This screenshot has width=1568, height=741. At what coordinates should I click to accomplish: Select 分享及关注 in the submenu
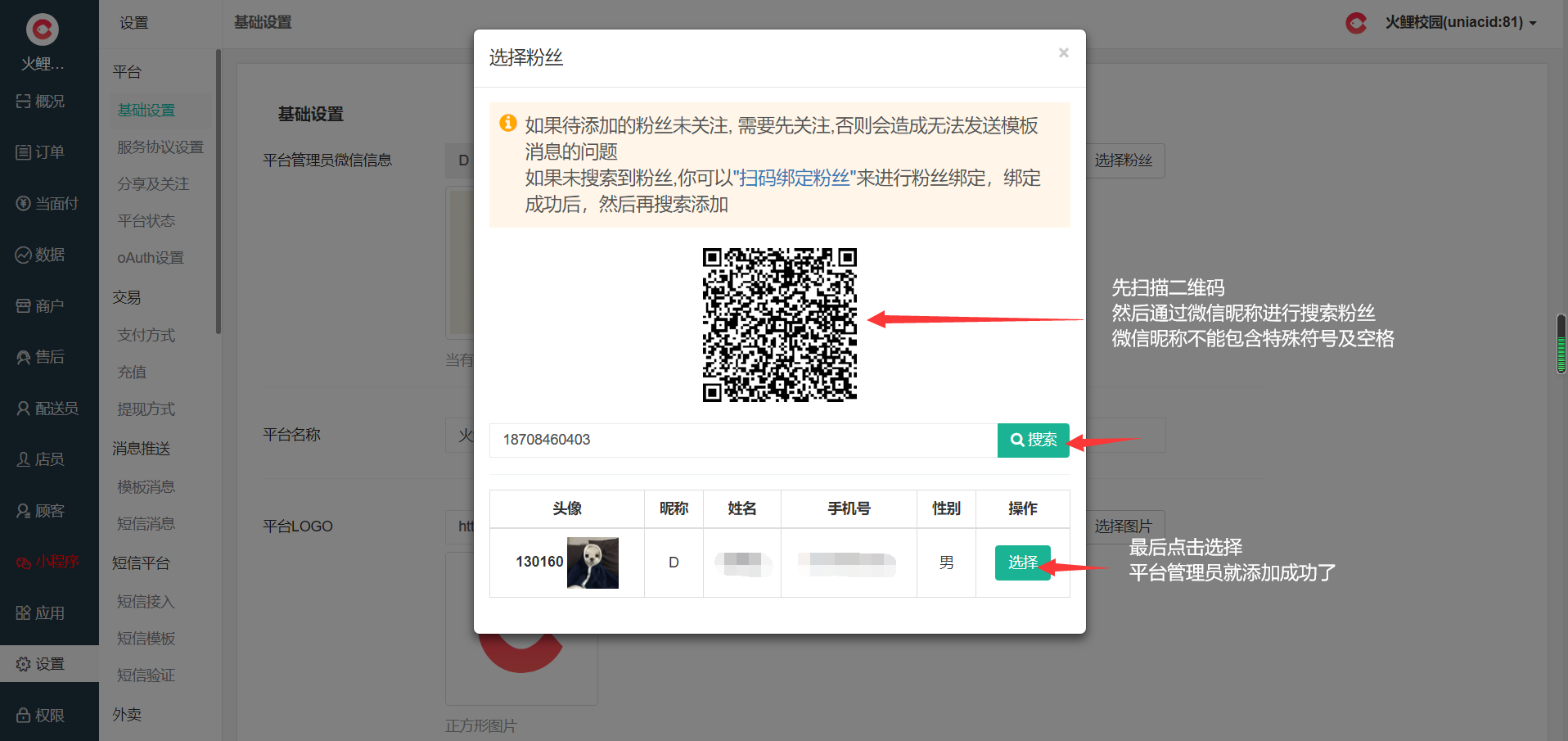coord(153,183)
